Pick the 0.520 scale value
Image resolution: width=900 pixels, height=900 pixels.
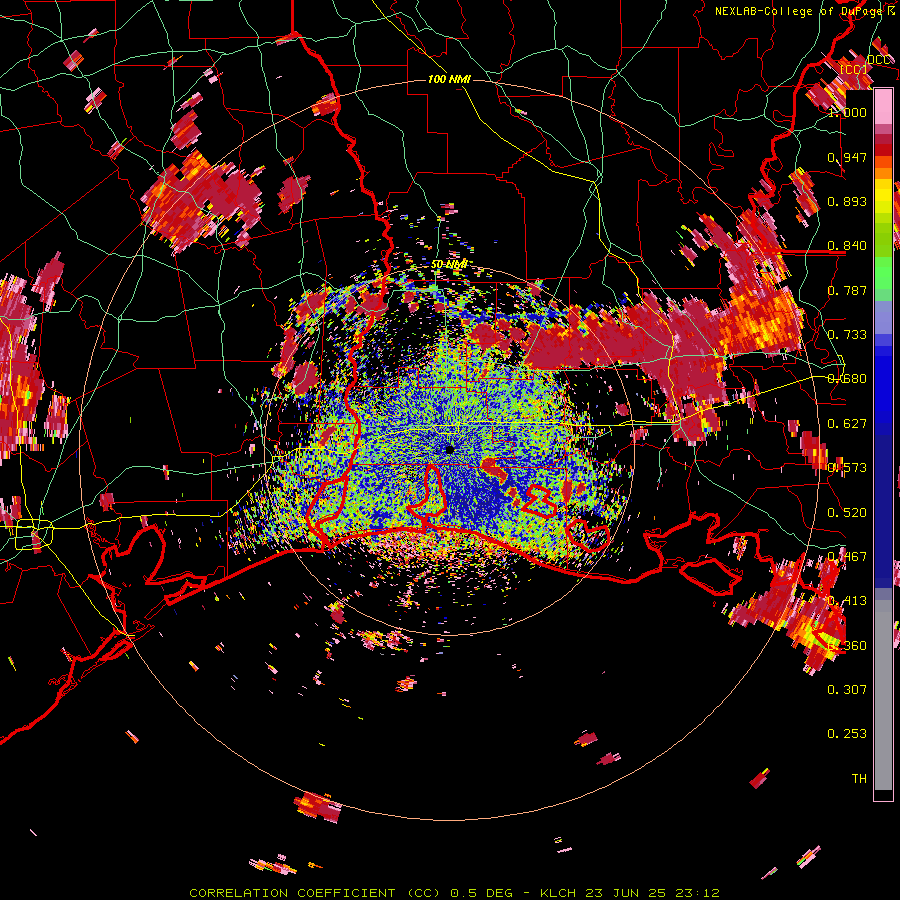click(848, 513)
